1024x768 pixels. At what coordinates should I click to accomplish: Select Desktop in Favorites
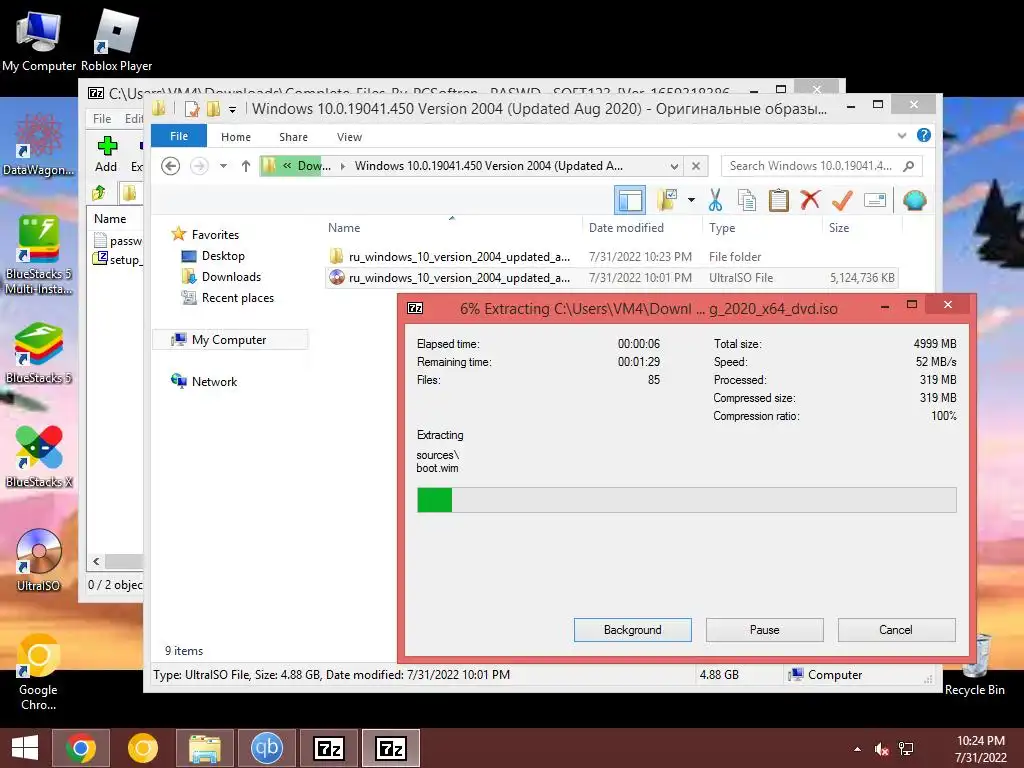coord(223,256)
